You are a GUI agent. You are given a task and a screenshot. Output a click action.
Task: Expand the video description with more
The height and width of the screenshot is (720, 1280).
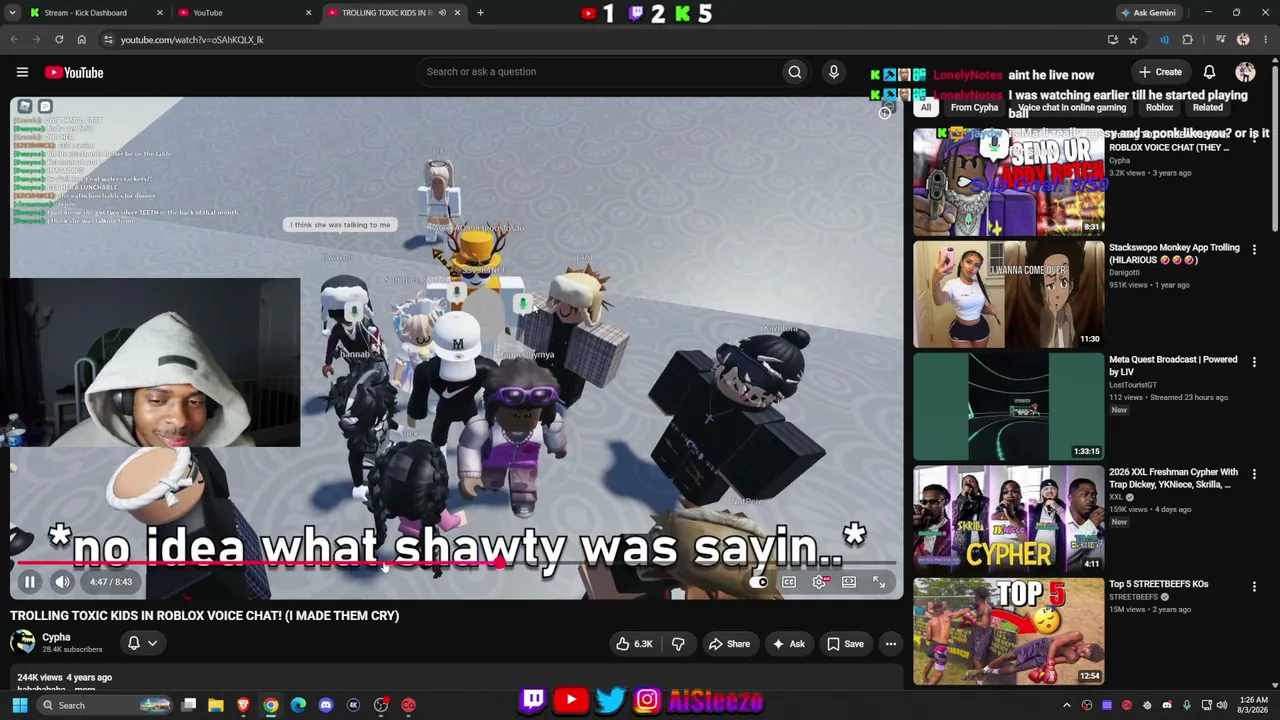point(84,689)
